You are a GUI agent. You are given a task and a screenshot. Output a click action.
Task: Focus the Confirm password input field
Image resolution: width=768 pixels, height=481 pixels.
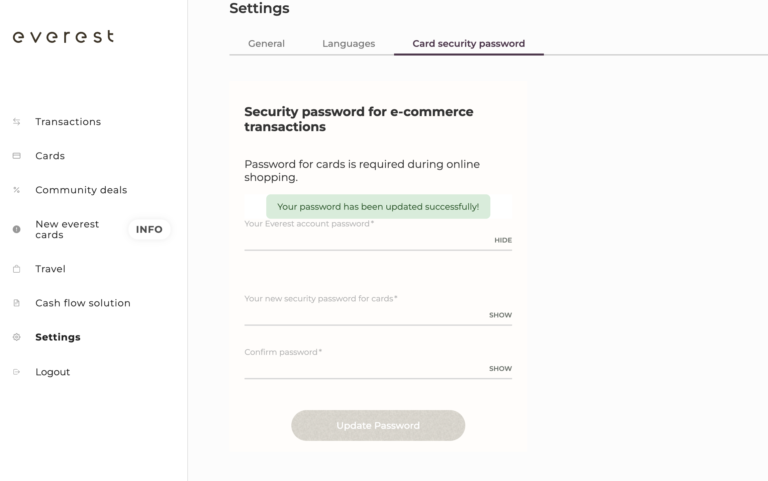click(x=364, y=368)
